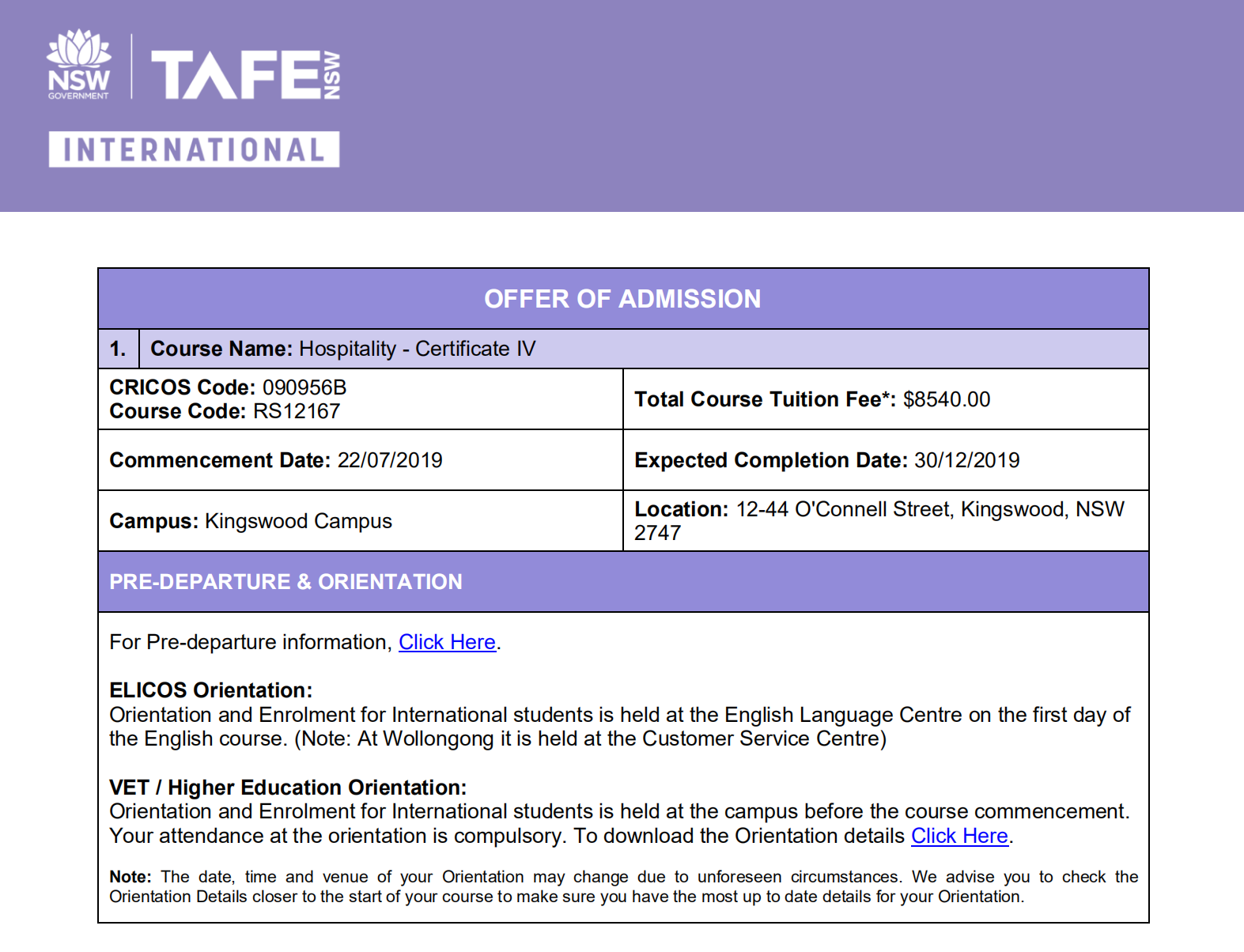This screenshot has width=1244, height=952.
Task: Click the INTERNATIONAL badge under the logo
Action: (x=194, y=149)
